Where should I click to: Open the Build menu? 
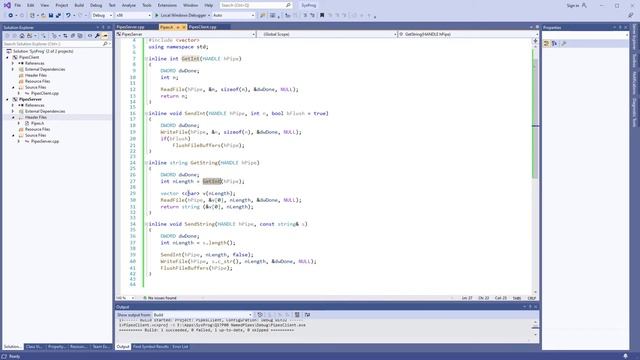pyautogui.click(x=79, y=5)
